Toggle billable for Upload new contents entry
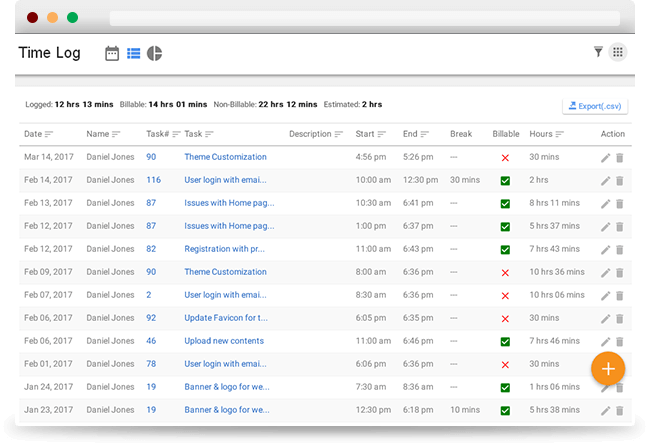The height and width of the screenshot is (446, 649). [x=505, y=342]
